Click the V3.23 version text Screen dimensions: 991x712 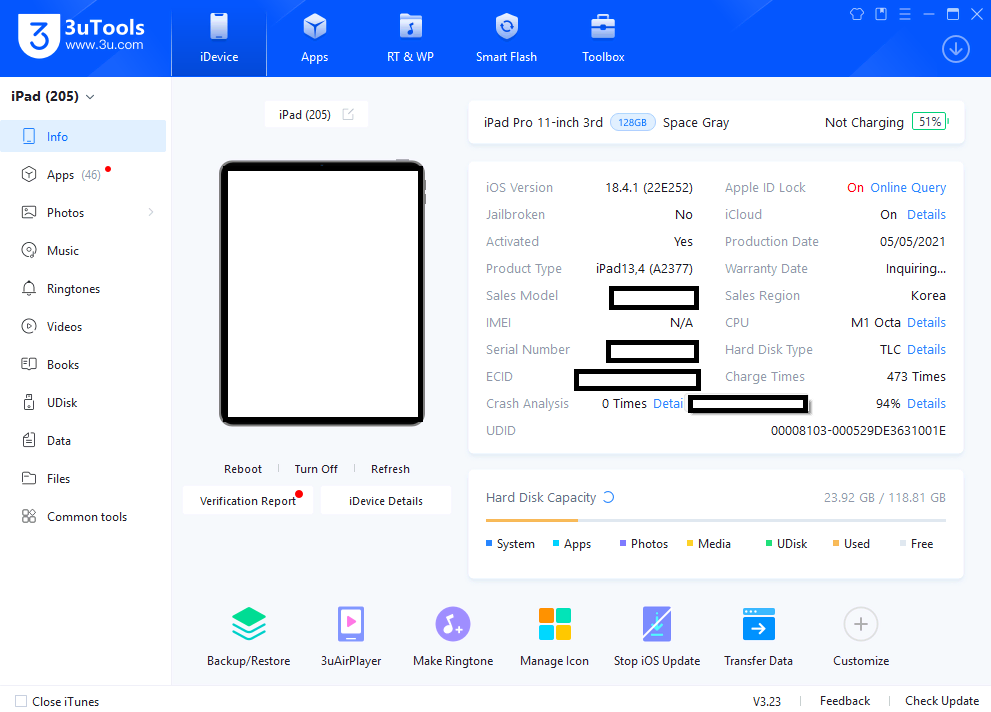point(767,701)
